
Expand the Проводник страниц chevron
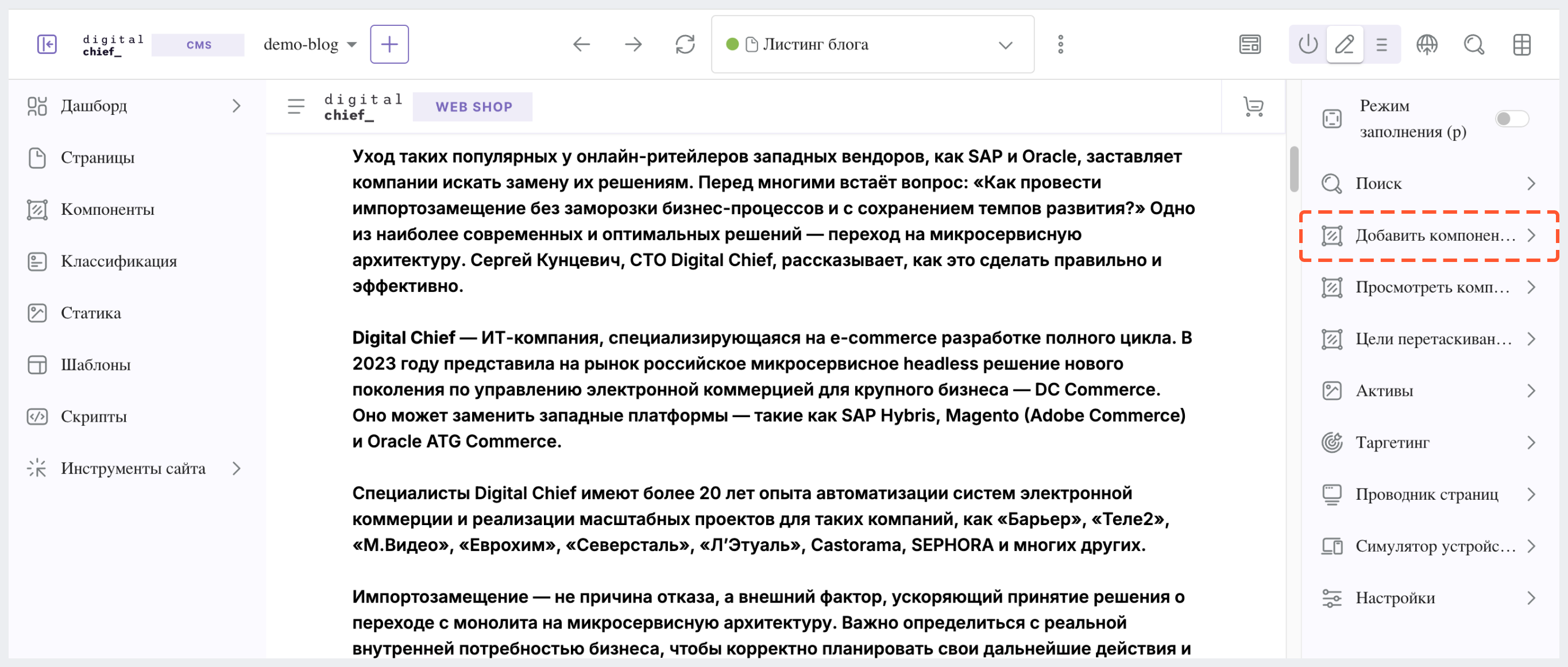(1531, 494)
